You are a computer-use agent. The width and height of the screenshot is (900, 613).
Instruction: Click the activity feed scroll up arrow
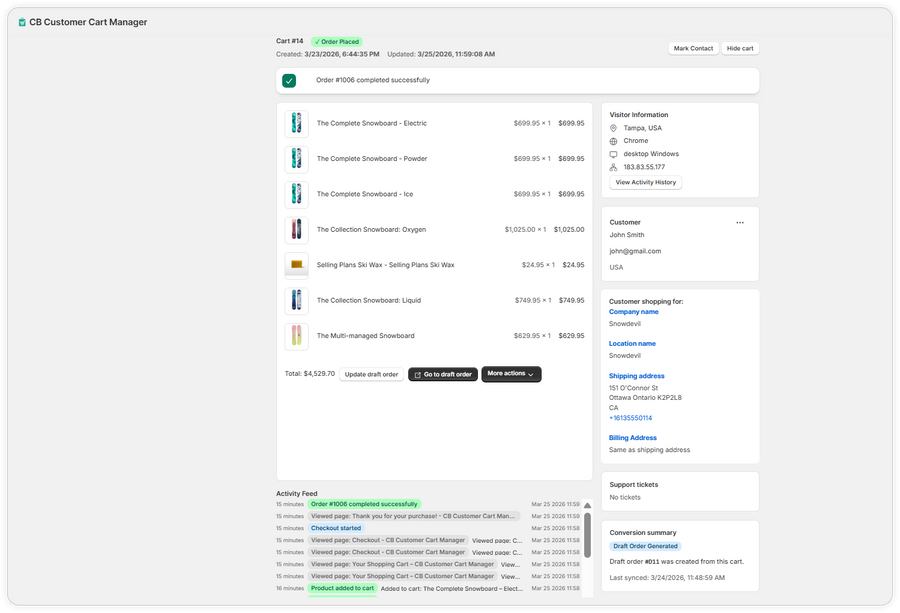587,506
